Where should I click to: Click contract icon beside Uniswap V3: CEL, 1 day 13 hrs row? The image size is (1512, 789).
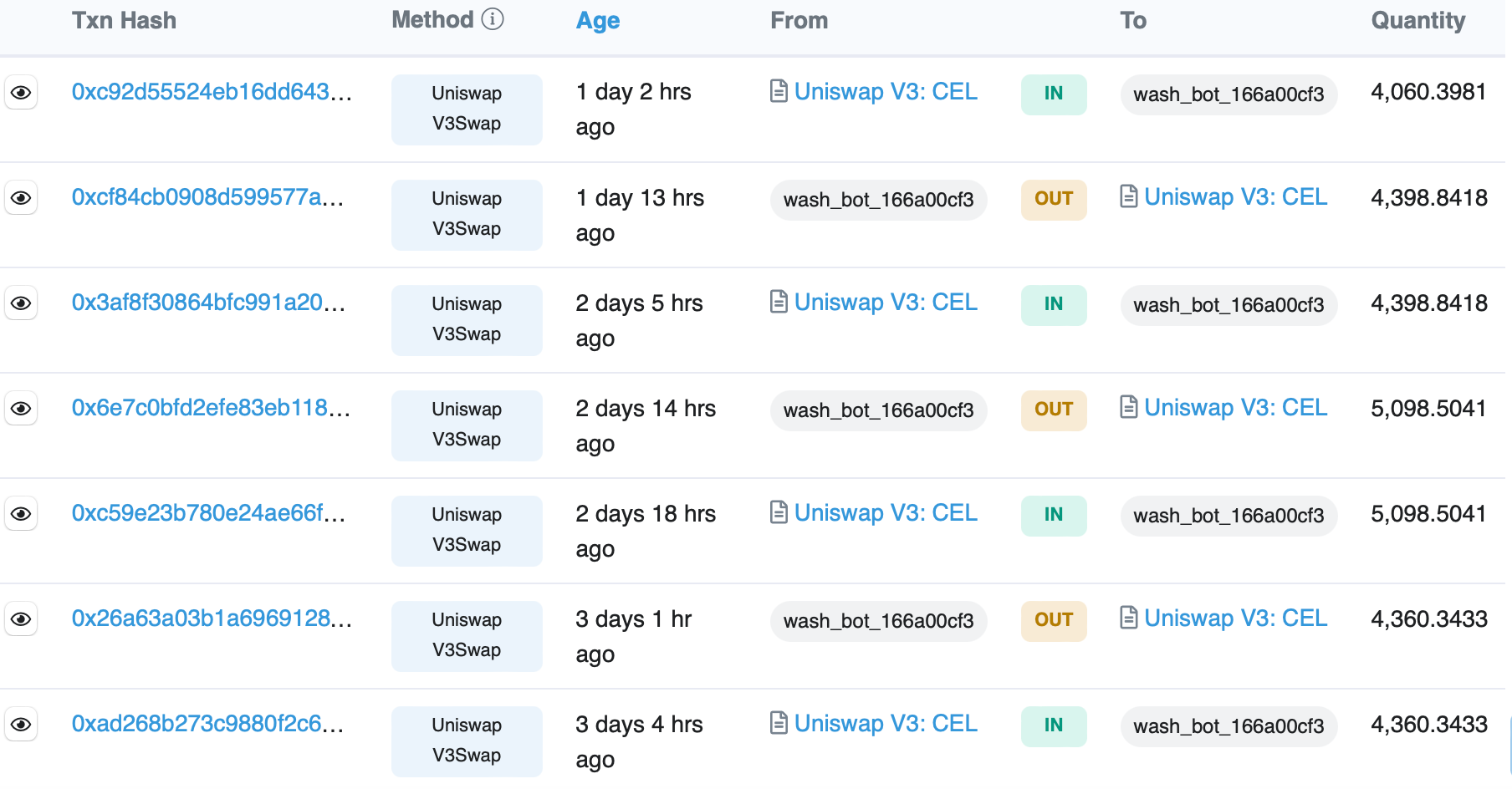(x=1129, y=196)
